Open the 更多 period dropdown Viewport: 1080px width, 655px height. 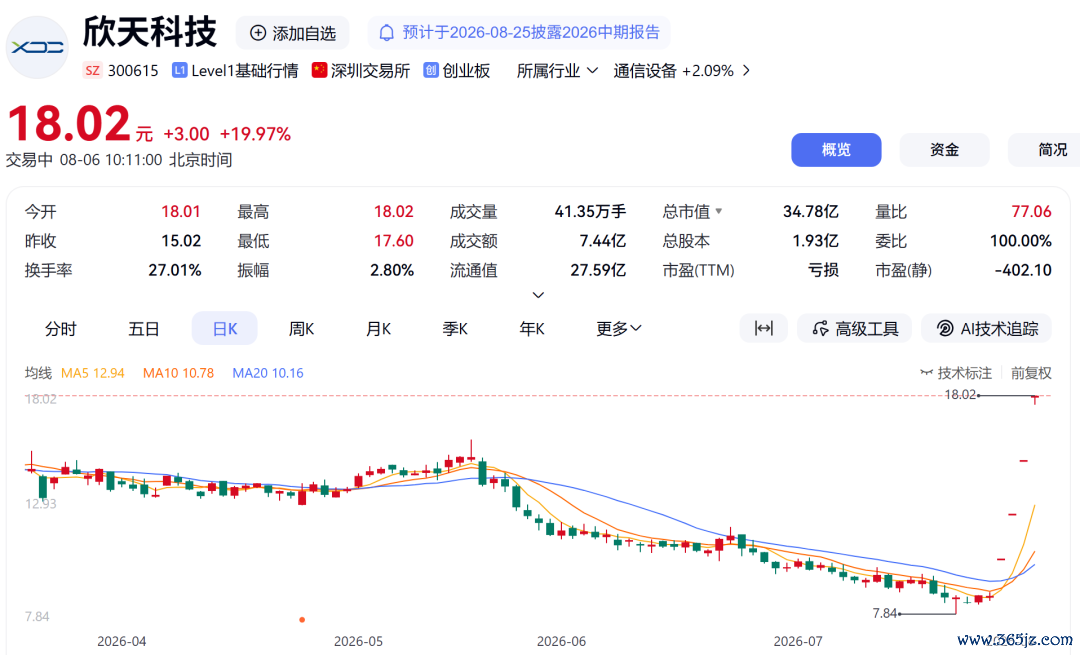click(619, 329)
